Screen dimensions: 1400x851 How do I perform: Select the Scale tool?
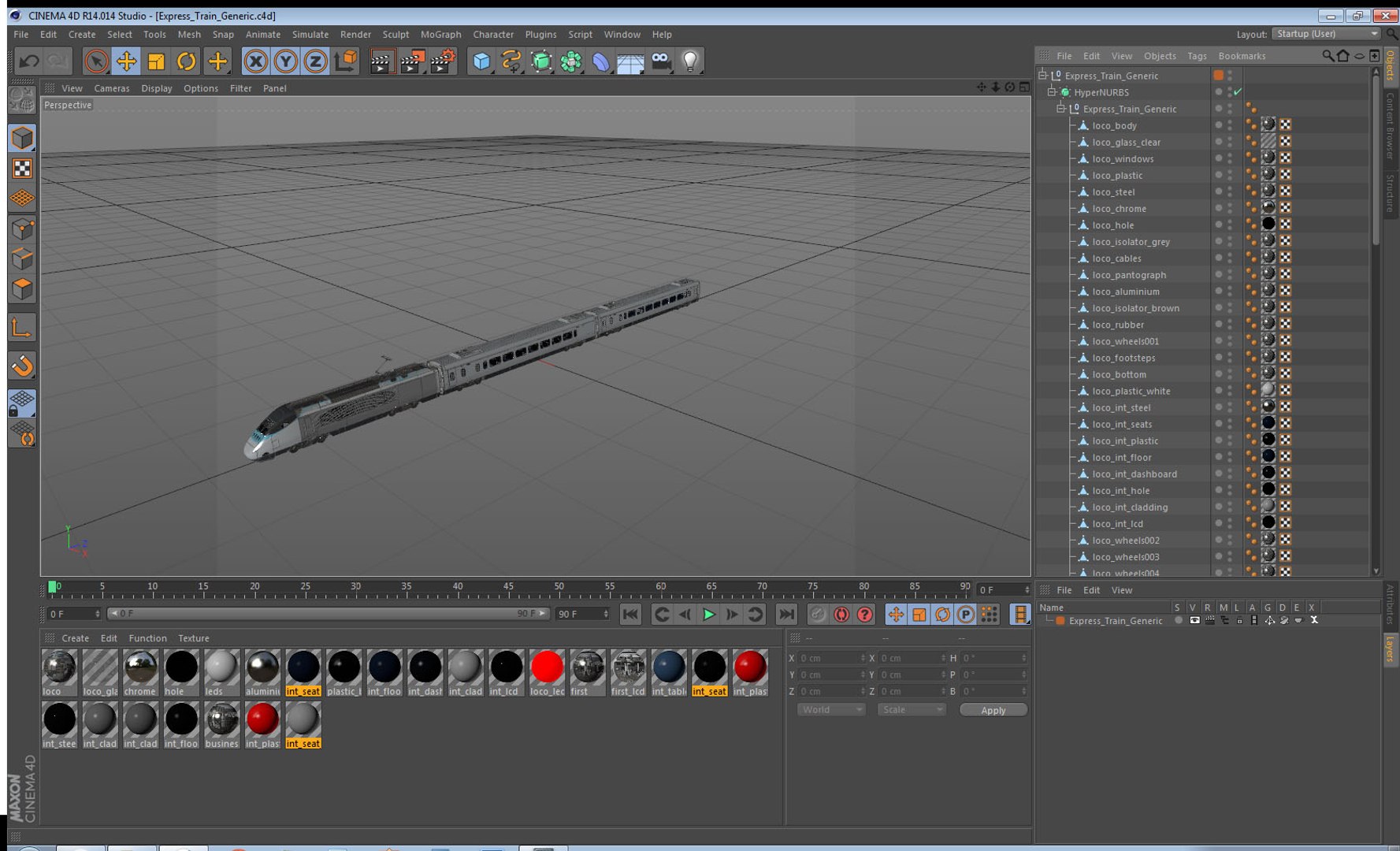coord(156,61)
